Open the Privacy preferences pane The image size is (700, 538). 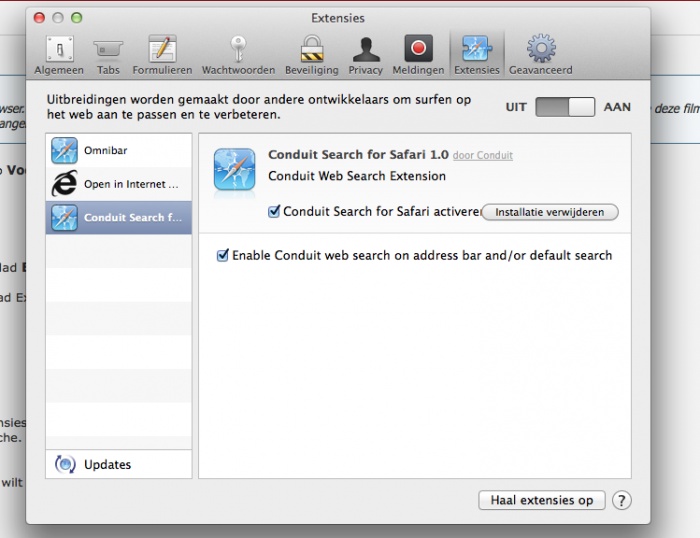[x=366, y=55]
